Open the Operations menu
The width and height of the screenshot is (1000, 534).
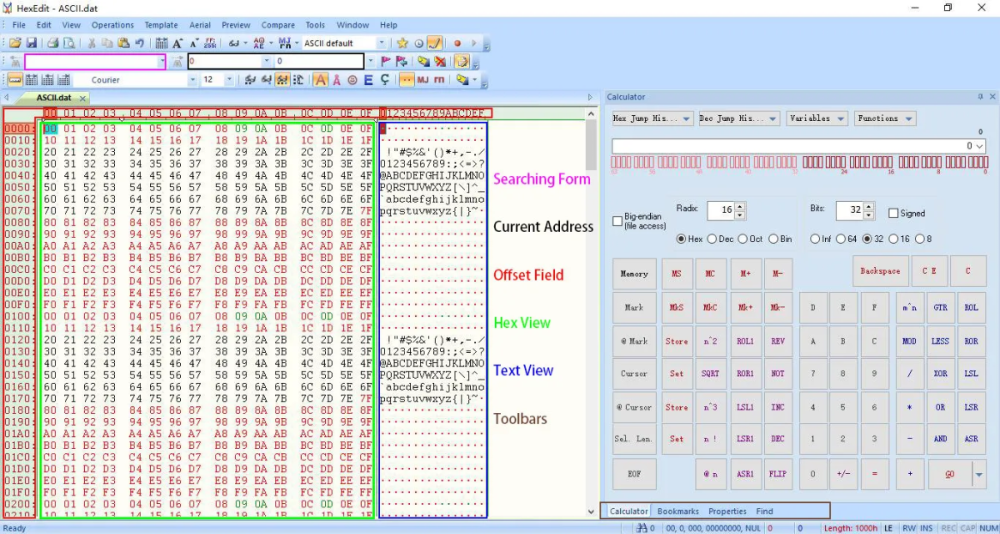tap(112, 25)
